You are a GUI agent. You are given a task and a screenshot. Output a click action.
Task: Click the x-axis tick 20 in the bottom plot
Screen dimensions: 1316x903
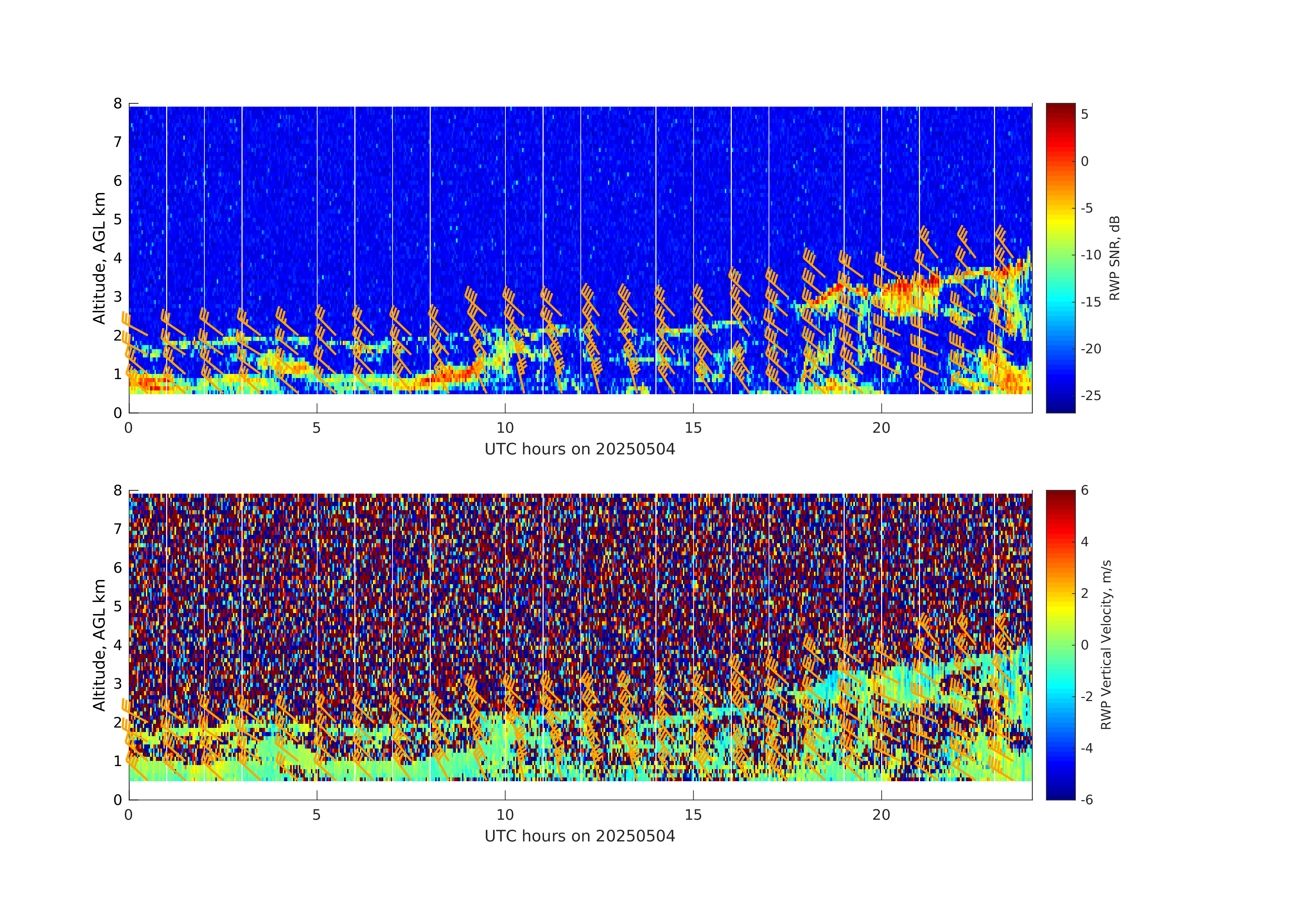881,815
